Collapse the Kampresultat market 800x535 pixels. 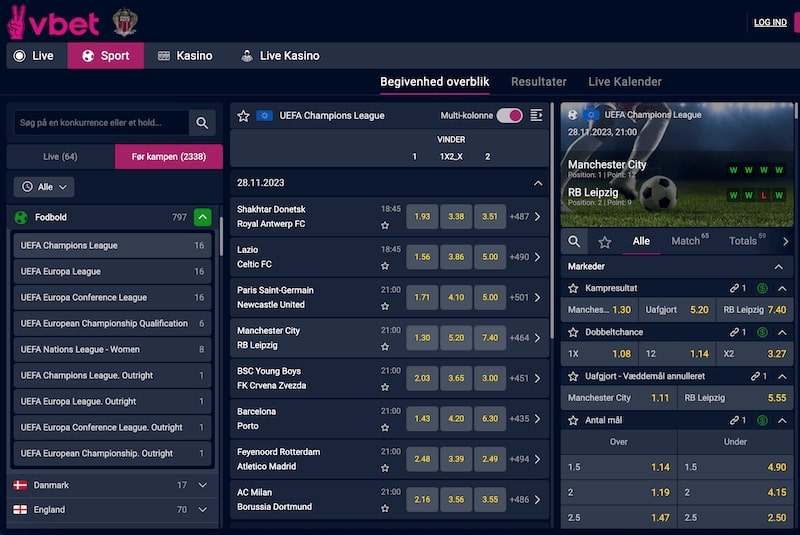click(782, 289)
